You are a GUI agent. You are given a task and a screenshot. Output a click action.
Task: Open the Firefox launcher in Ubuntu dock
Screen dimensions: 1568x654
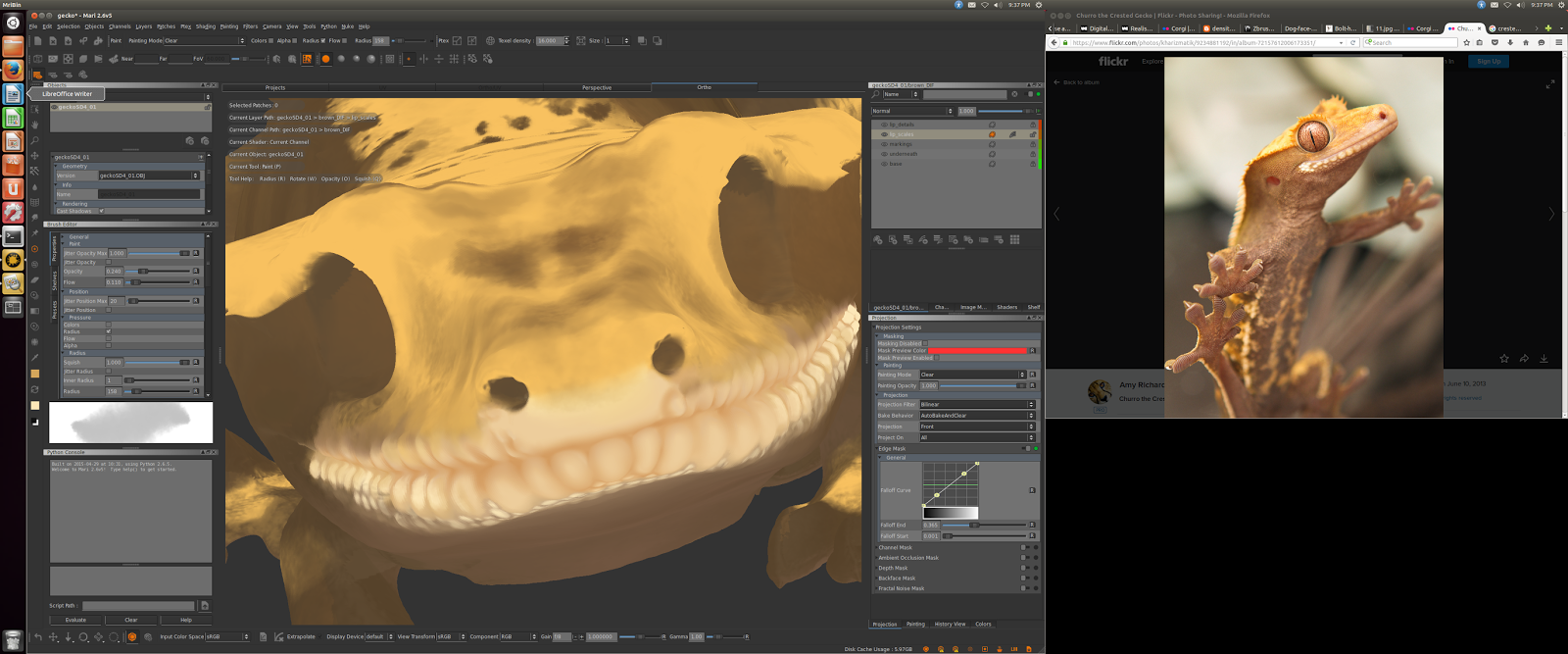(13, 70)
